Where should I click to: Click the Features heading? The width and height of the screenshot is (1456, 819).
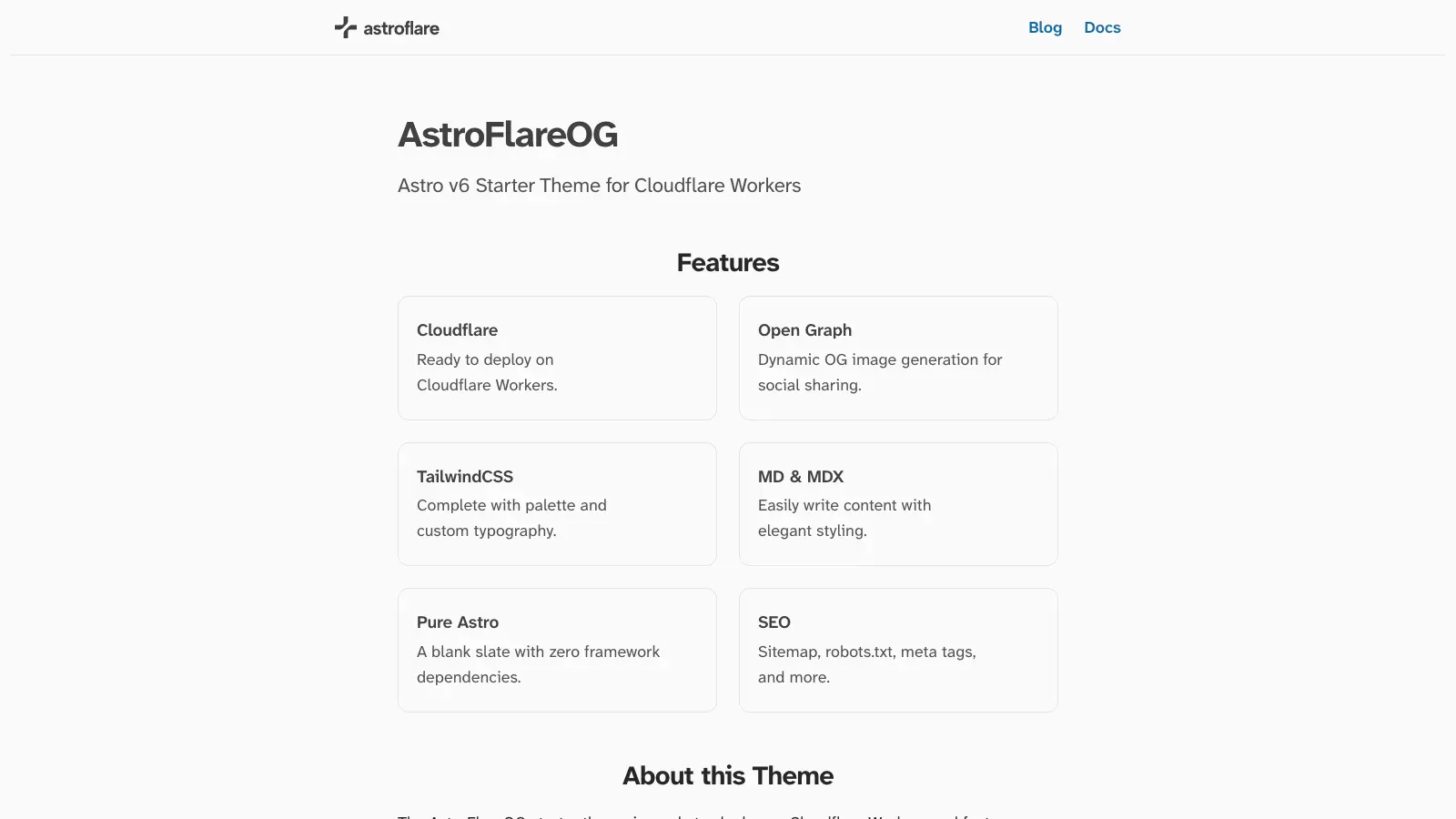728,263
